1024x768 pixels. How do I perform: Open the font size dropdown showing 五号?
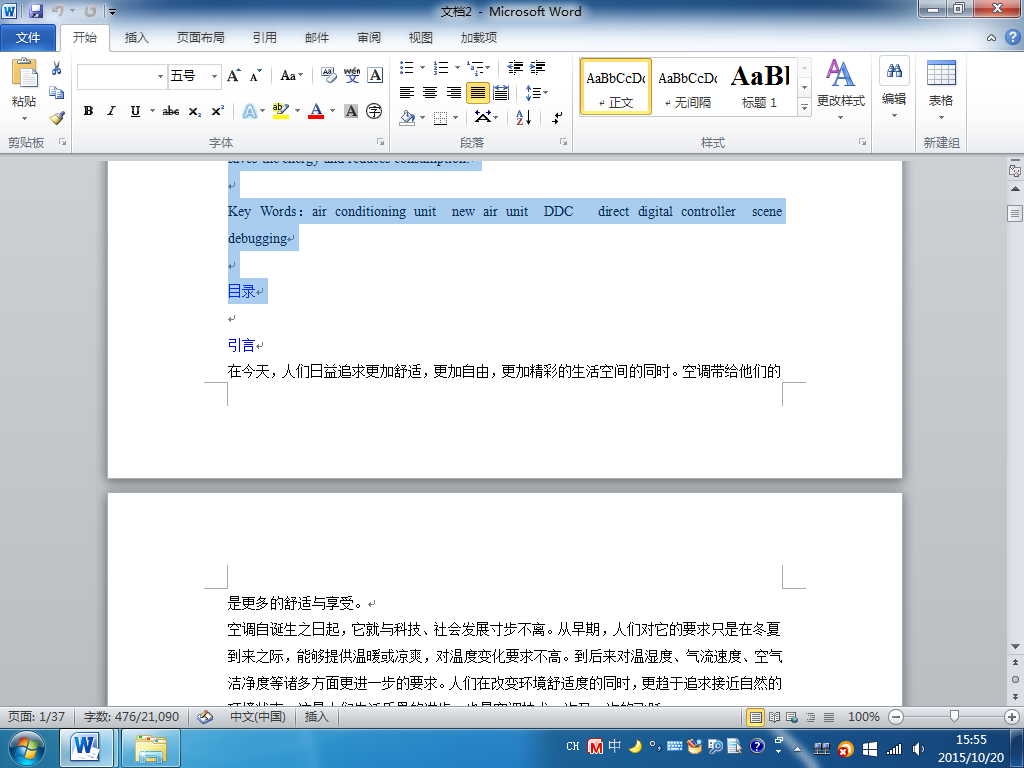click(x=214, y=76)
